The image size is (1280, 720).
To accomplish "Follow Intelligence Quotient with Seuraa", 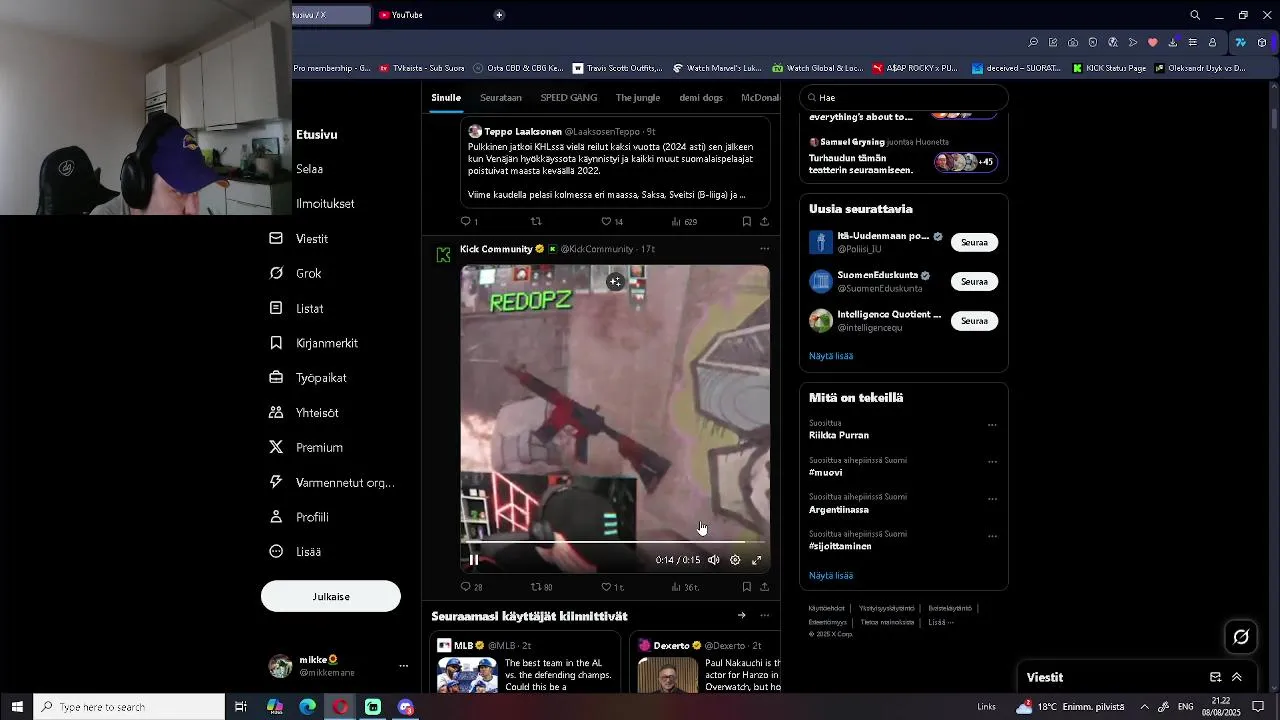I will (x=974, y=321).
